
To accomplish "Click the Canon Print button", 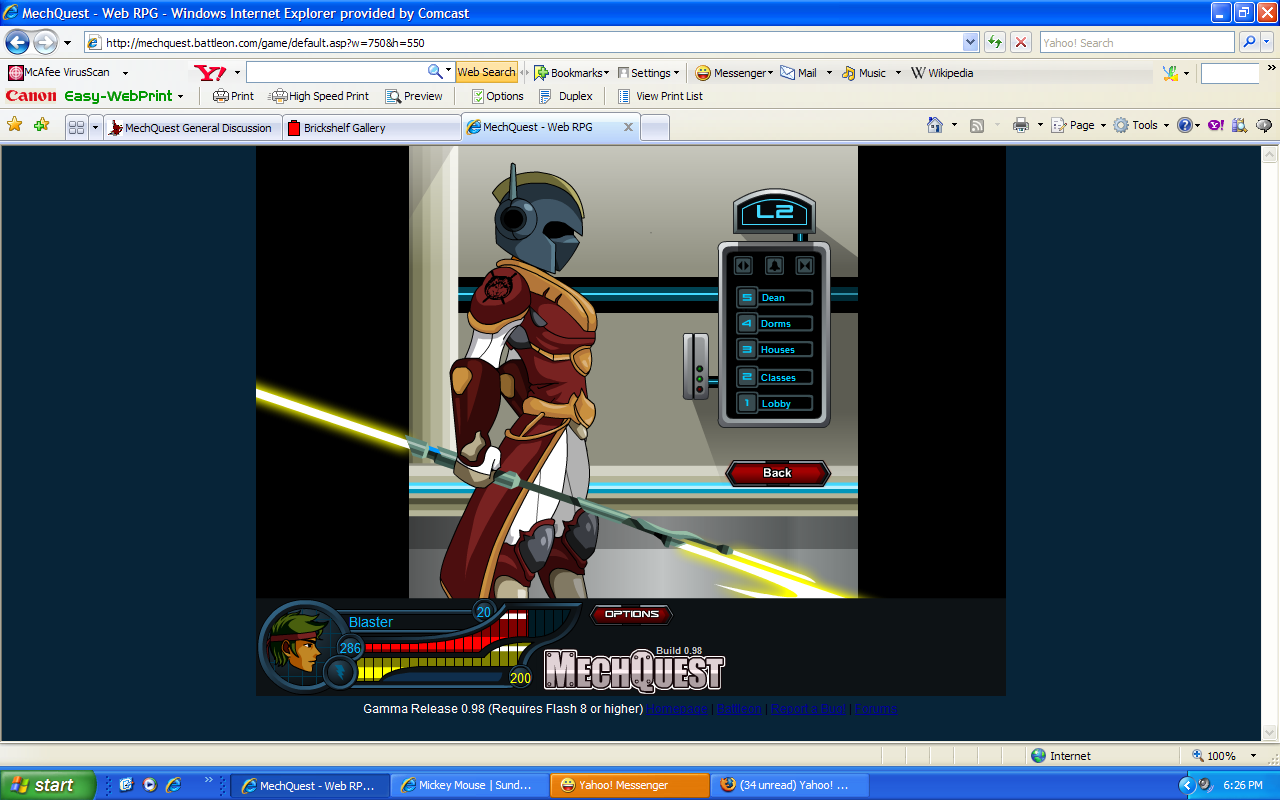I will click(x=233, y=96).
